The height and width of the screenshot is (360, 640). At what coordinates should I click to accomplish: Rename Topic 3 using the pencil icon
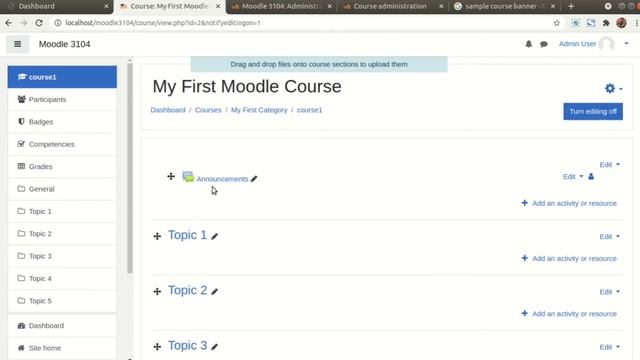tap(215, 347)
